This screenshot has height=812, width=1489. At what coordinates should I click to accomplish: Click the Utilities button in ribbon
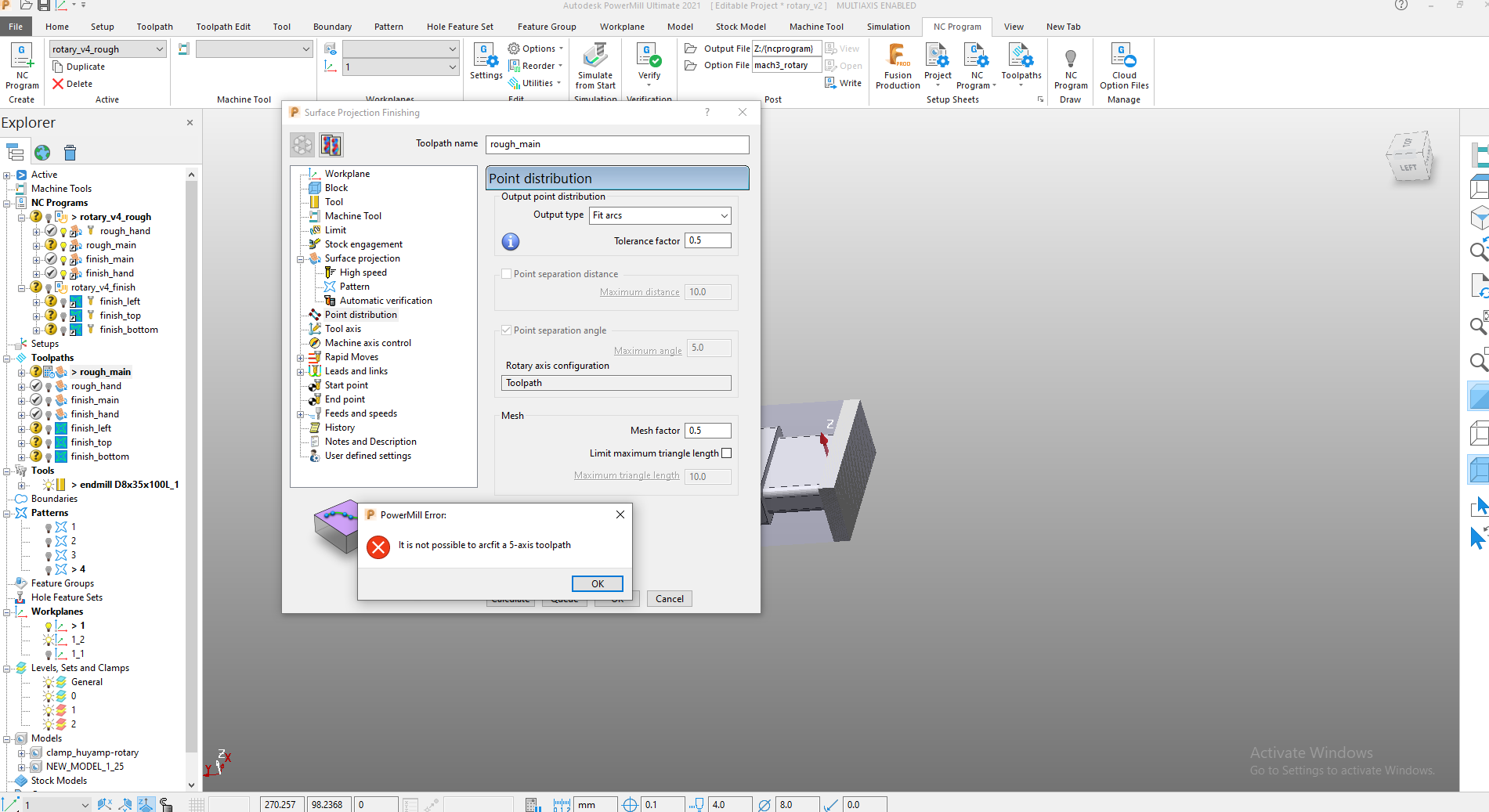tap(534, 83)
